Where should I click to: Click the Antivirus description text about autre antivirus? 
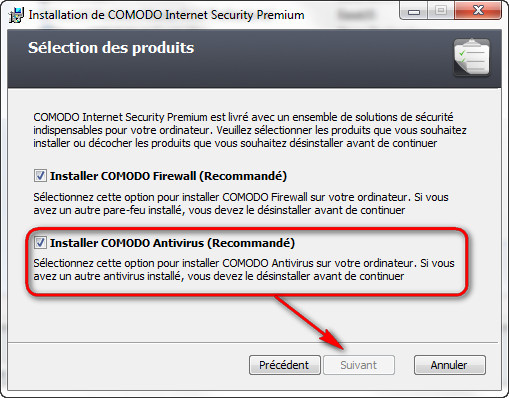tap(244, 270)
